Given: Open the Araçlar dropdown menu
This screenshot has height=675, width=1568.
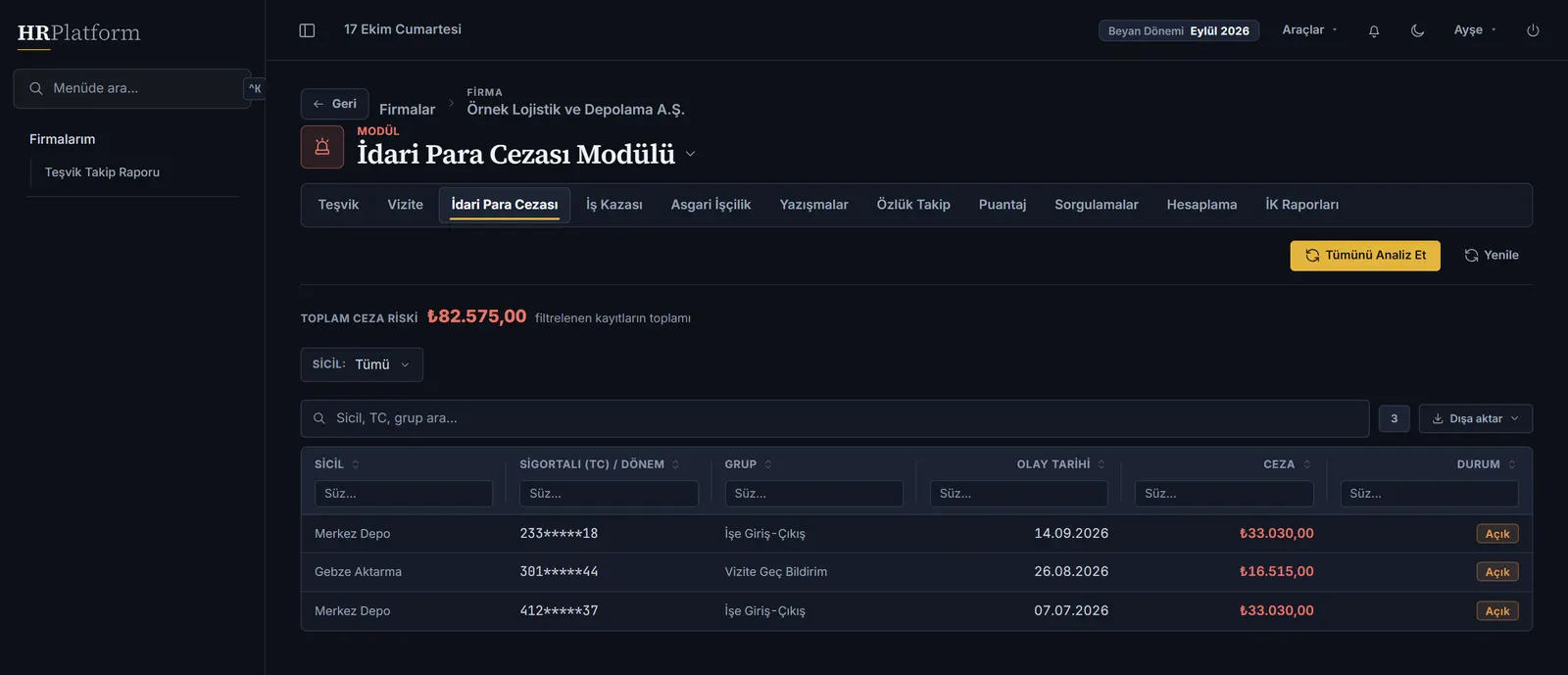Looking at the screenshot, I should point(1309,30).
